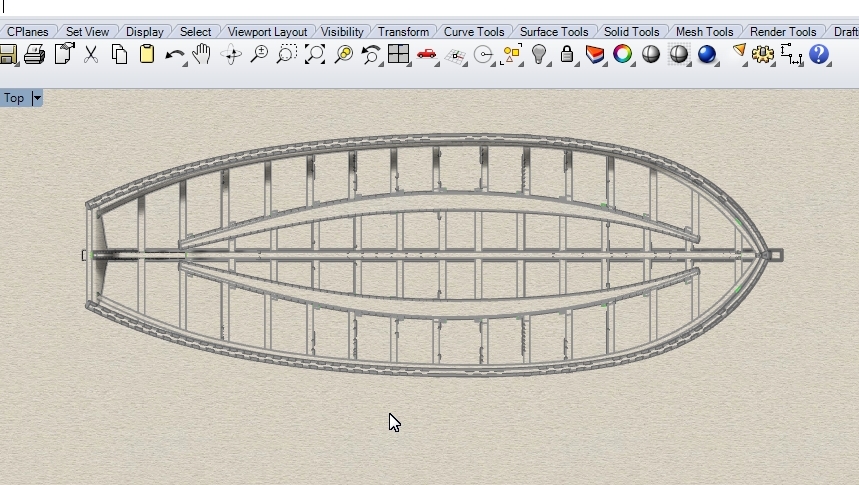The width and height of the screenshot is (859, 485).
Task: Activate the Zoom Window tool
Action: click(287, 54)
